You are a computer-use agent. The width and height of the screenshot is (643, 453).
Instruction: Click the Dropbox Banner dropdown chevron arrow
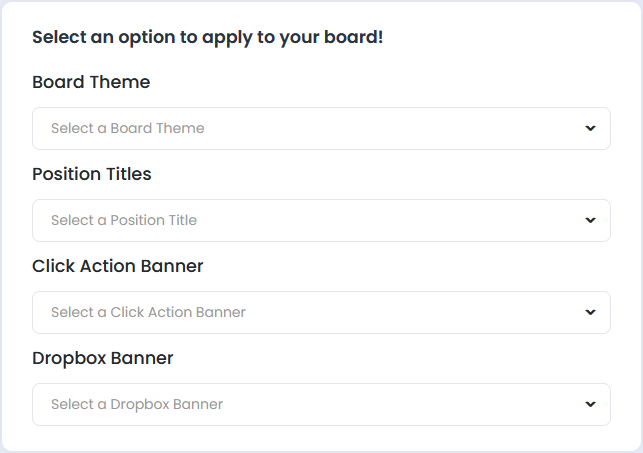click(590, 404)
